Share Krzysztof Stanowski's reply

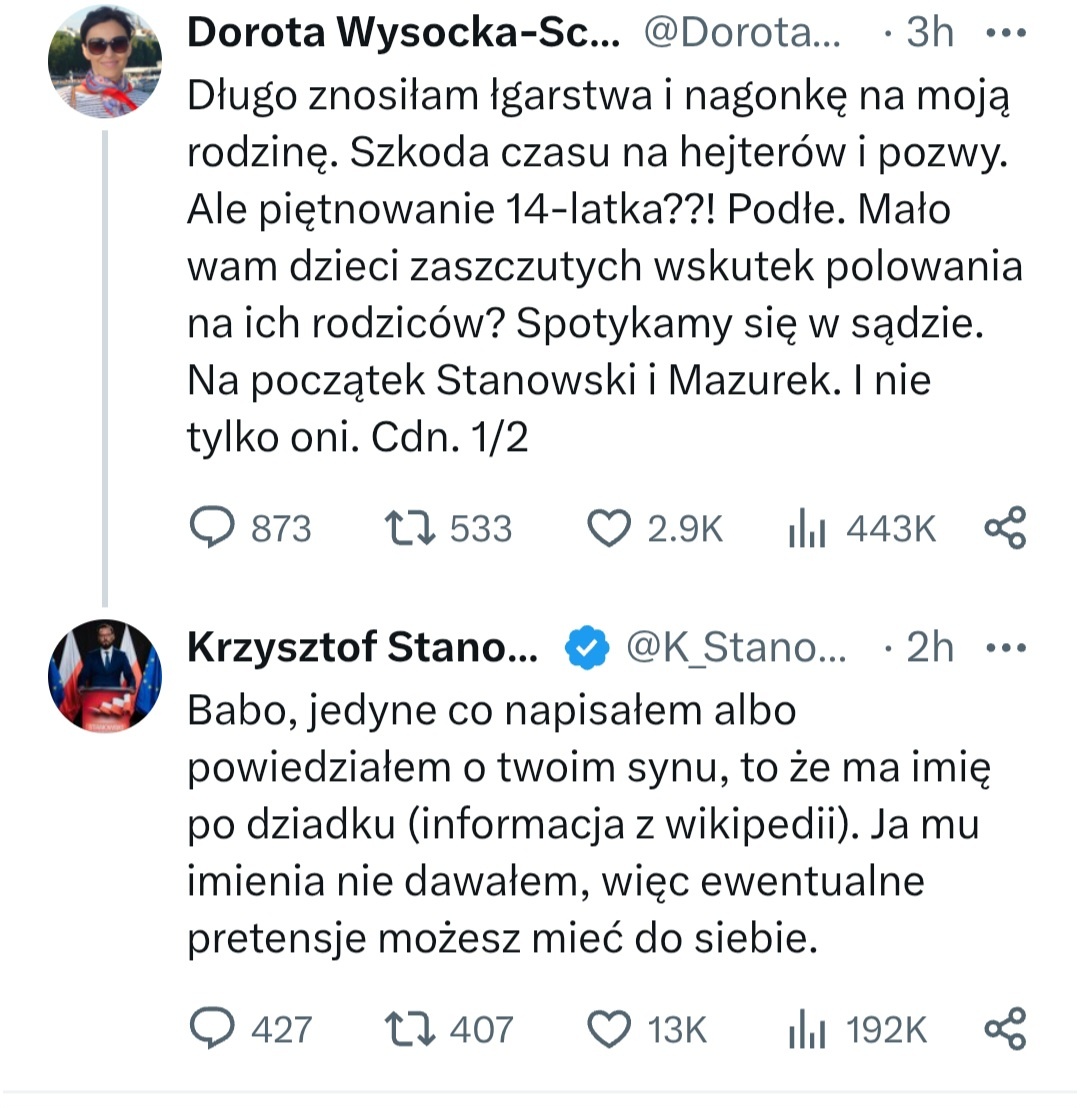pyautogui.click(x=1005, y=1029)
